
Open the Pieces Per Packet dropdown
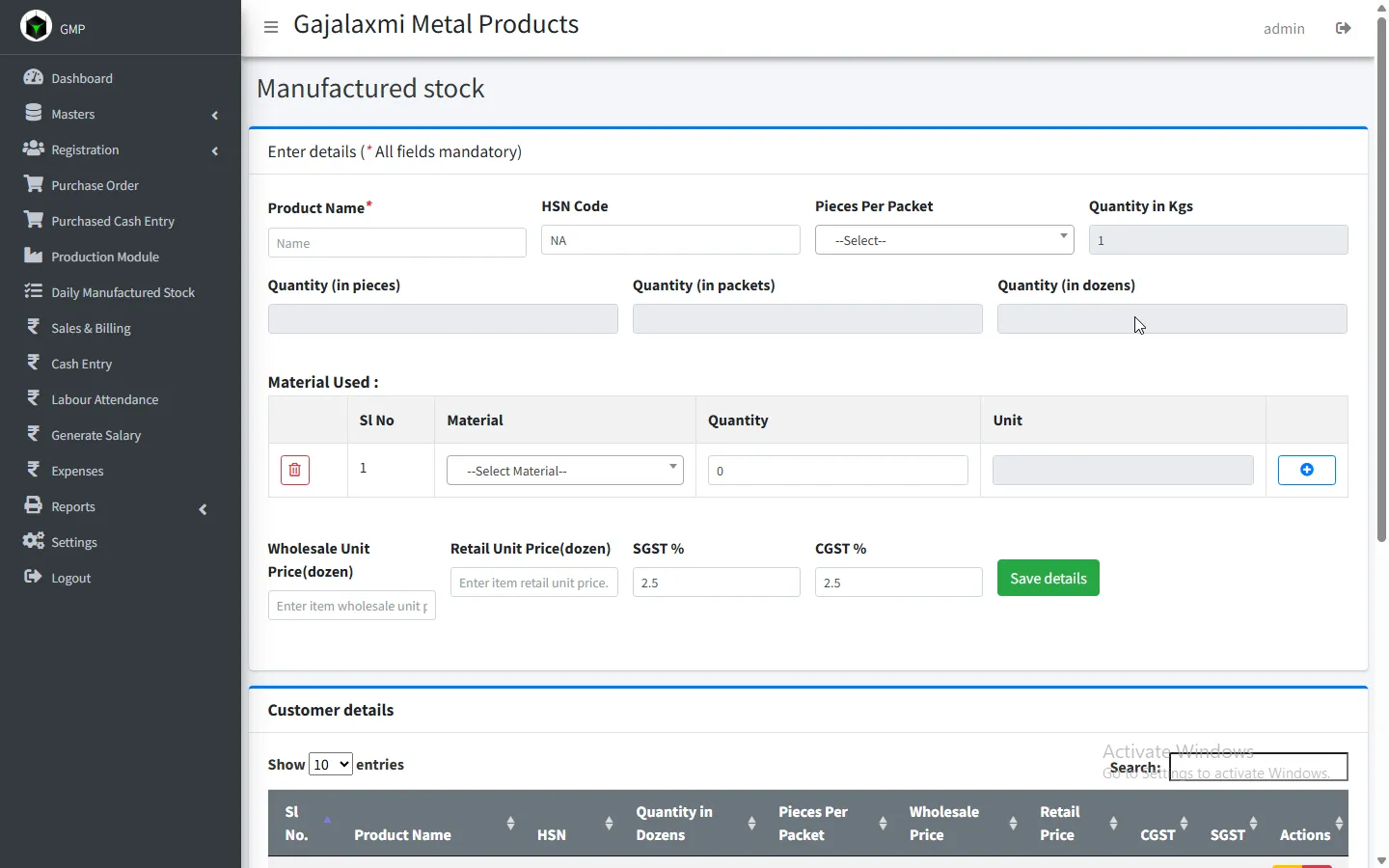pyautogui.click(x=943, y=240)
